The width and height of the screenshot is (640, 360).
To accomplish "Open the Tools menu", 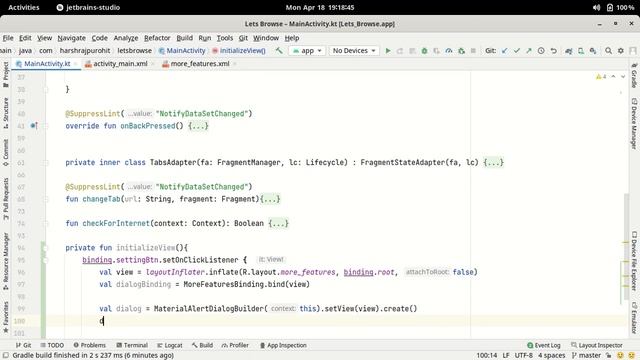I will coord(224,38).
